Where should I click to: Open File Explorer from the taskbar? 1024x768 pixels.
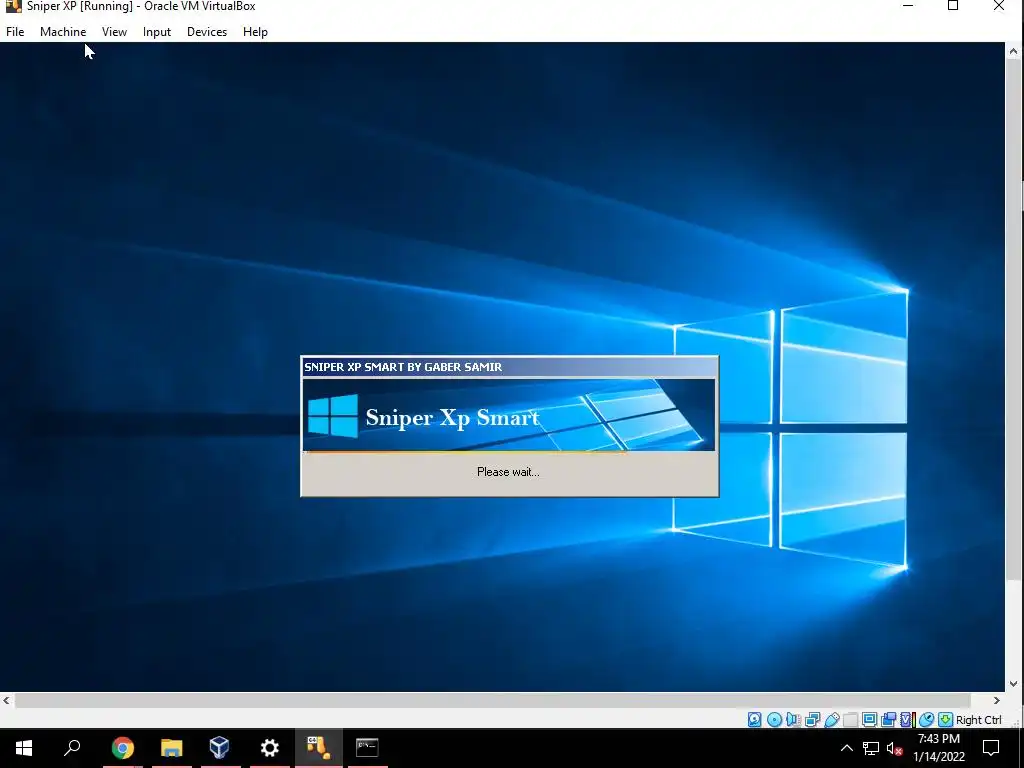pyautogui.click(x=172, y=748)
